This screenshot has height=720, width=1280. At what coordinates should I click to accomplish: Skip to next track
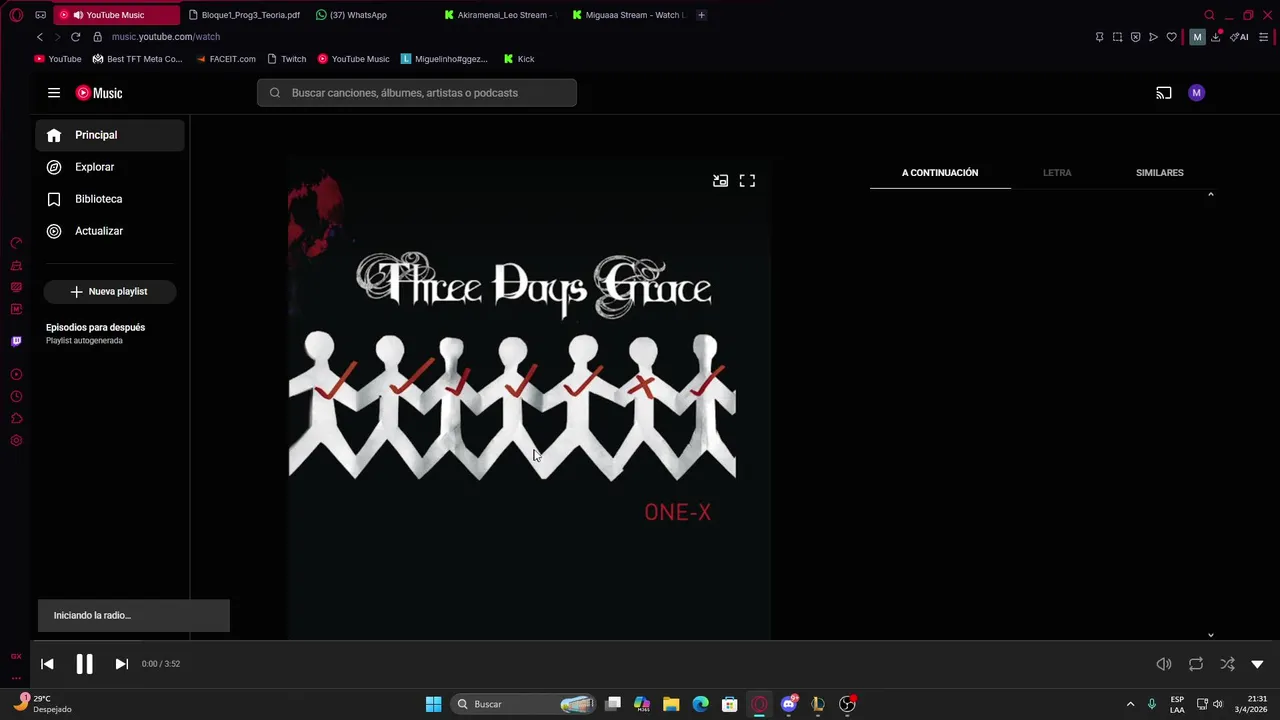coord(122,664)
